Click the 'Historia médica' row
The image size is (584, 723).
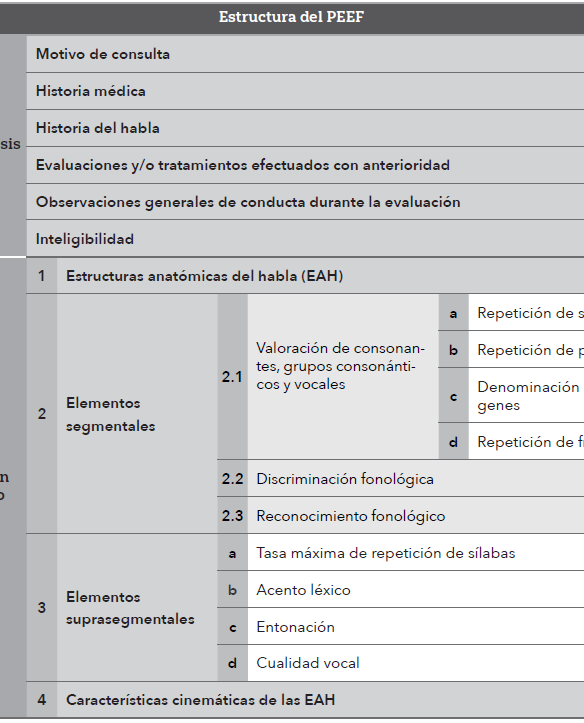pos(305,91)
